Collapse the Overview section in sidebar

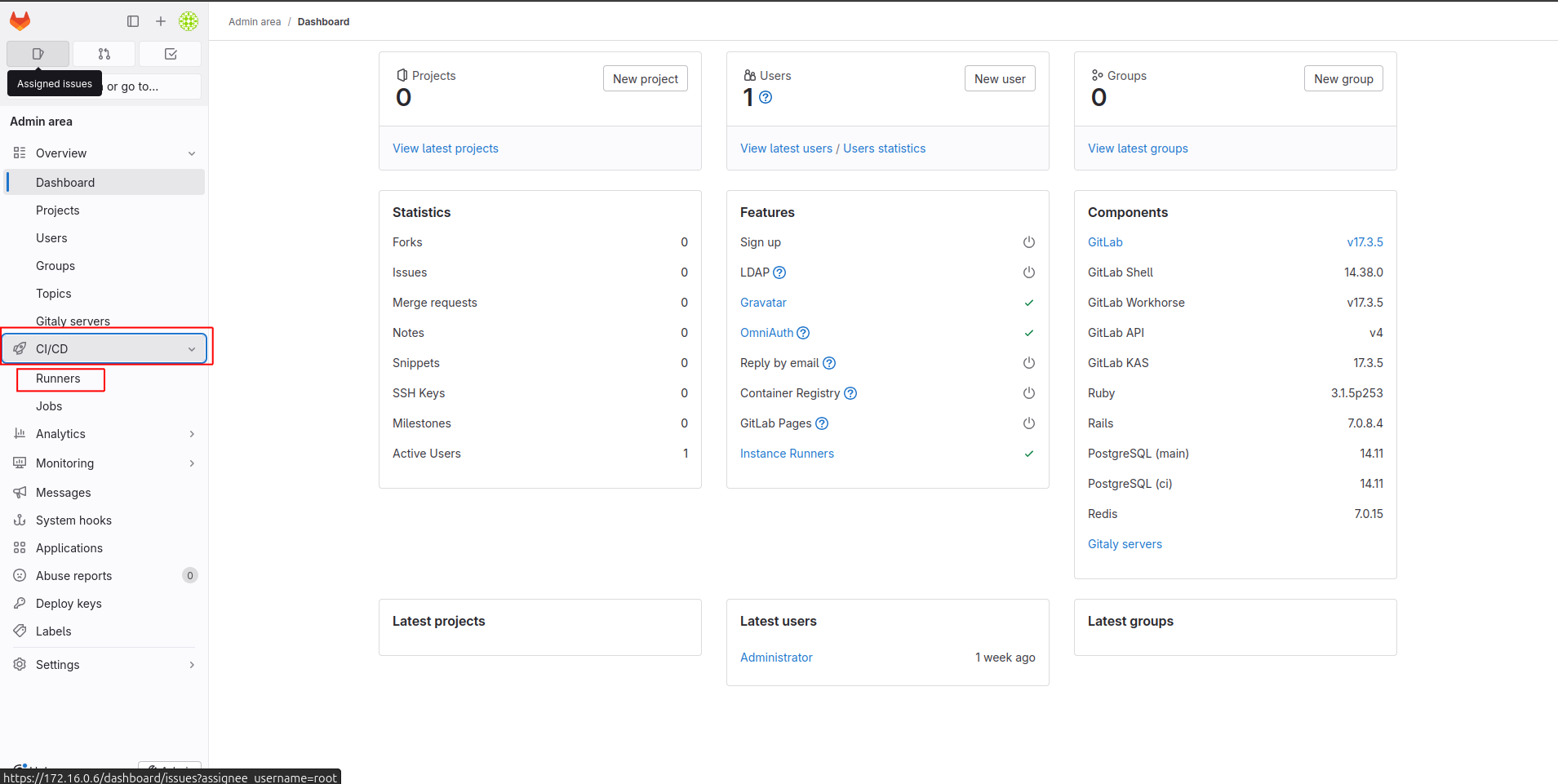pyautogui.click(x=104, y=153)
